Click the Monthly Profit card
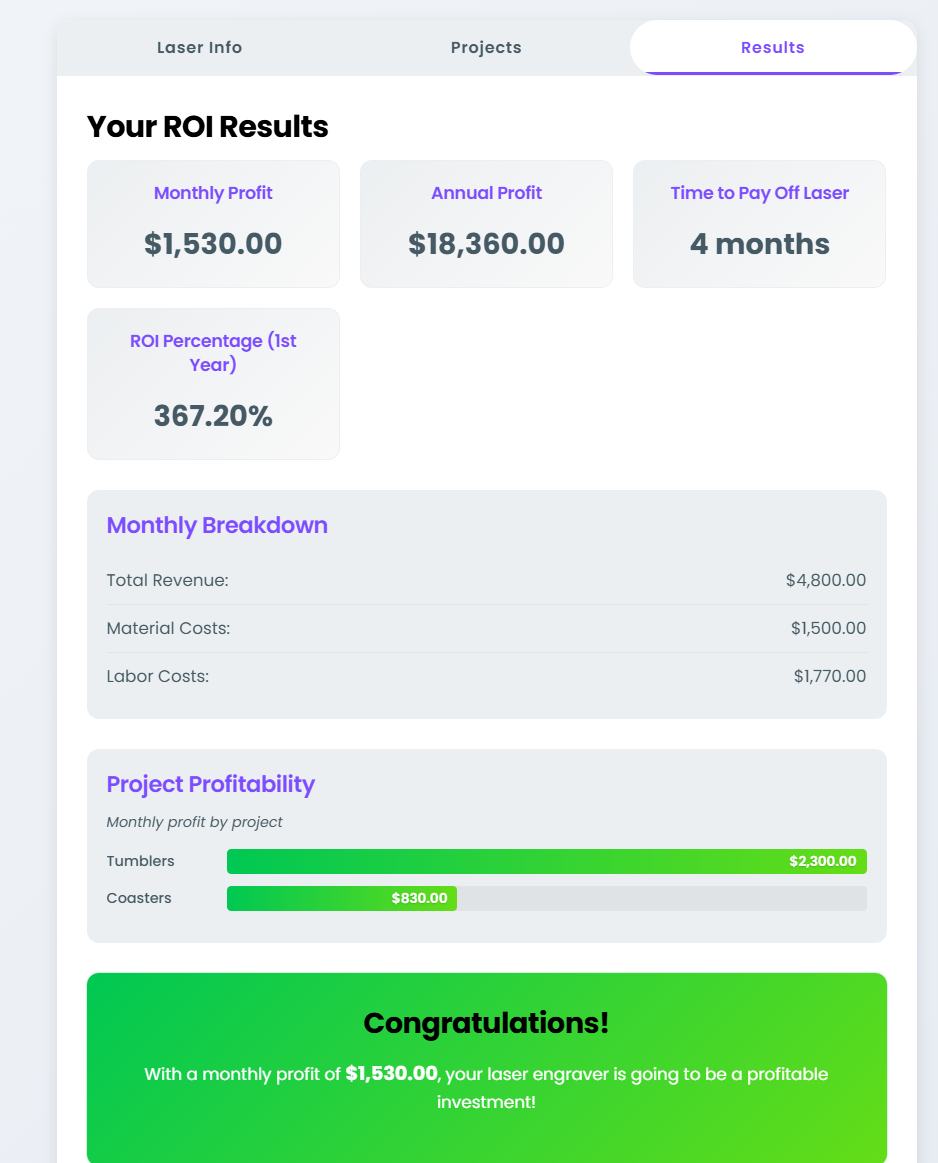The width and height of the screenshot is (938, 1163). pyautogui.click(x=213, y=224)
